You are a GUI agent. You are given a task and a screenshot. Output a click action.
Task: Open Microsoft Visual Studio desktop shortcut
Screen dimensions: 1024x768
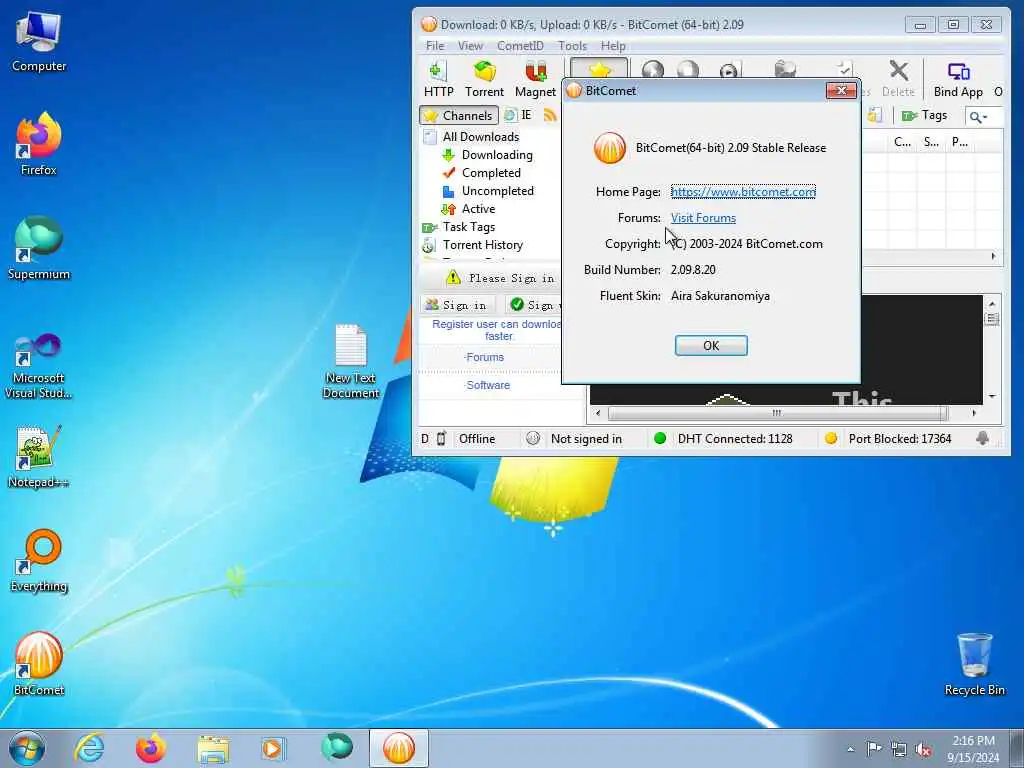tap(39, 366)
